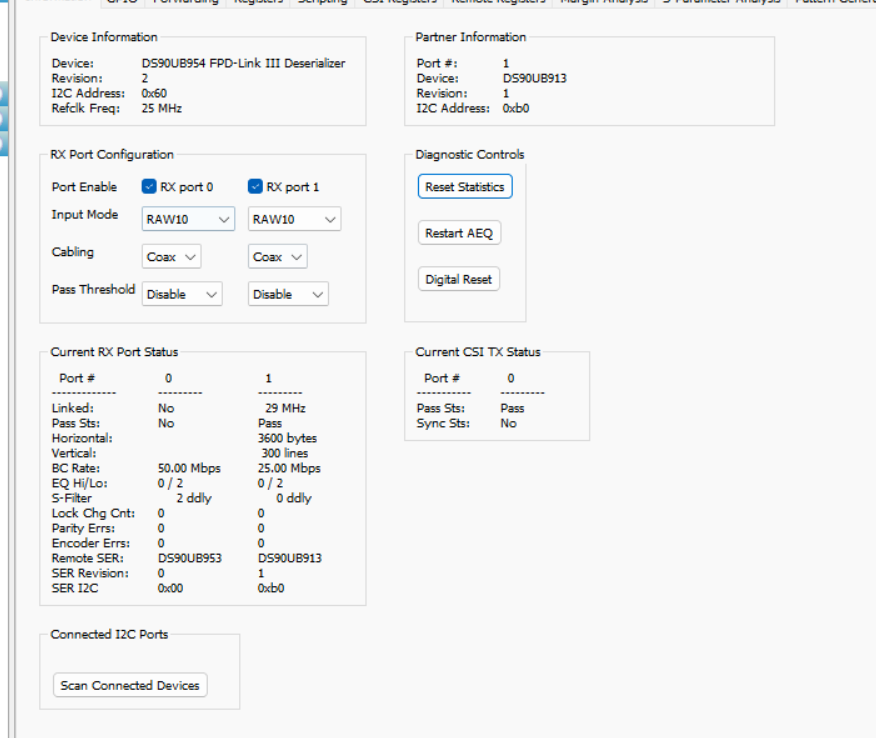
Task: Select the Refclk Freq value 25 MHz
Action: 161,108
